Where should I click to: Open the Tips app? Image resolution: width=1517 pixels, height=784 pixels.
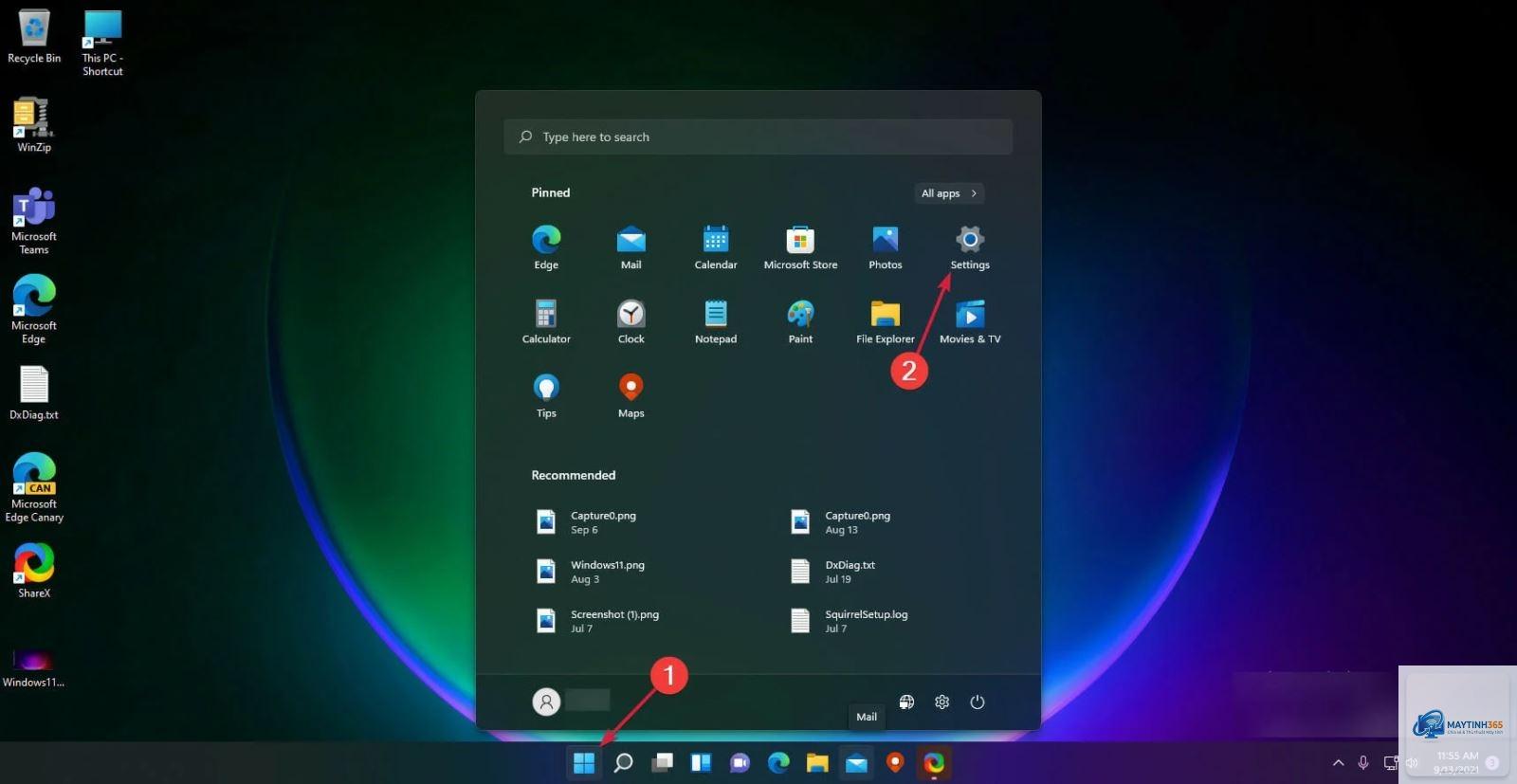pyautogui.click(x=546, y=395)
